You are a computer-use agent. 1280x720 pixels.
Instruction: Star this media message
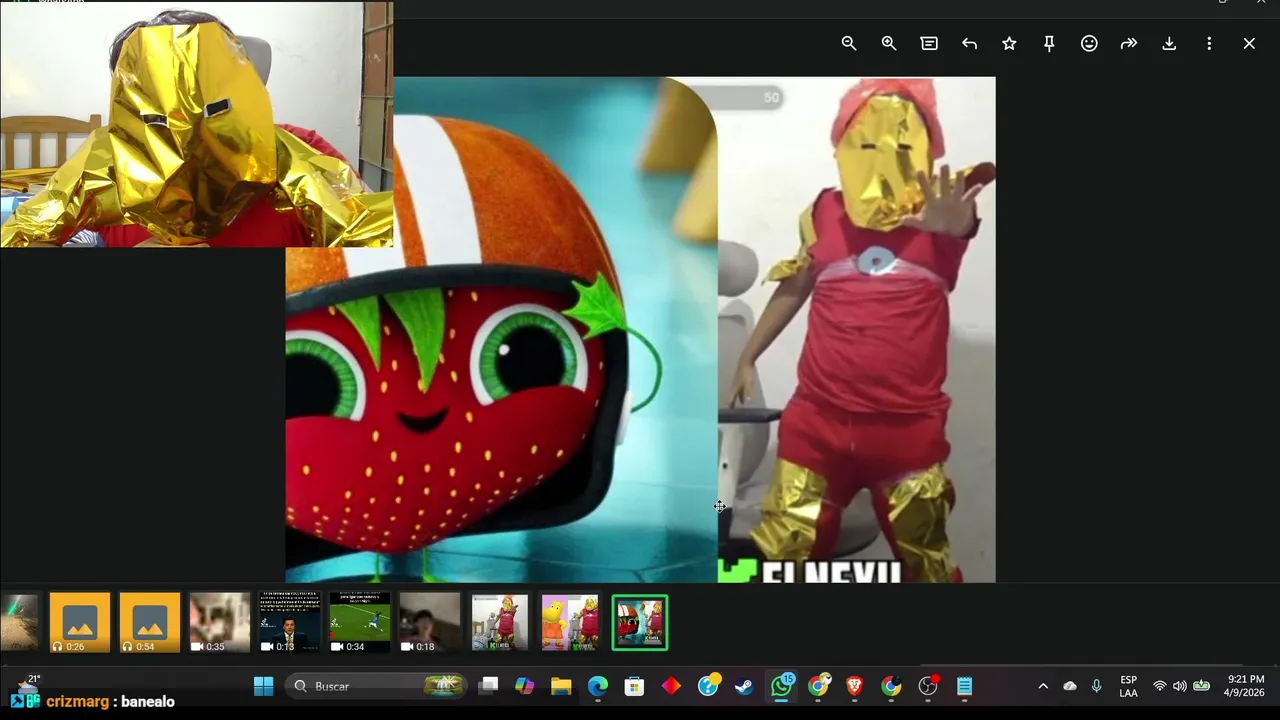(x=1009, y=44)
